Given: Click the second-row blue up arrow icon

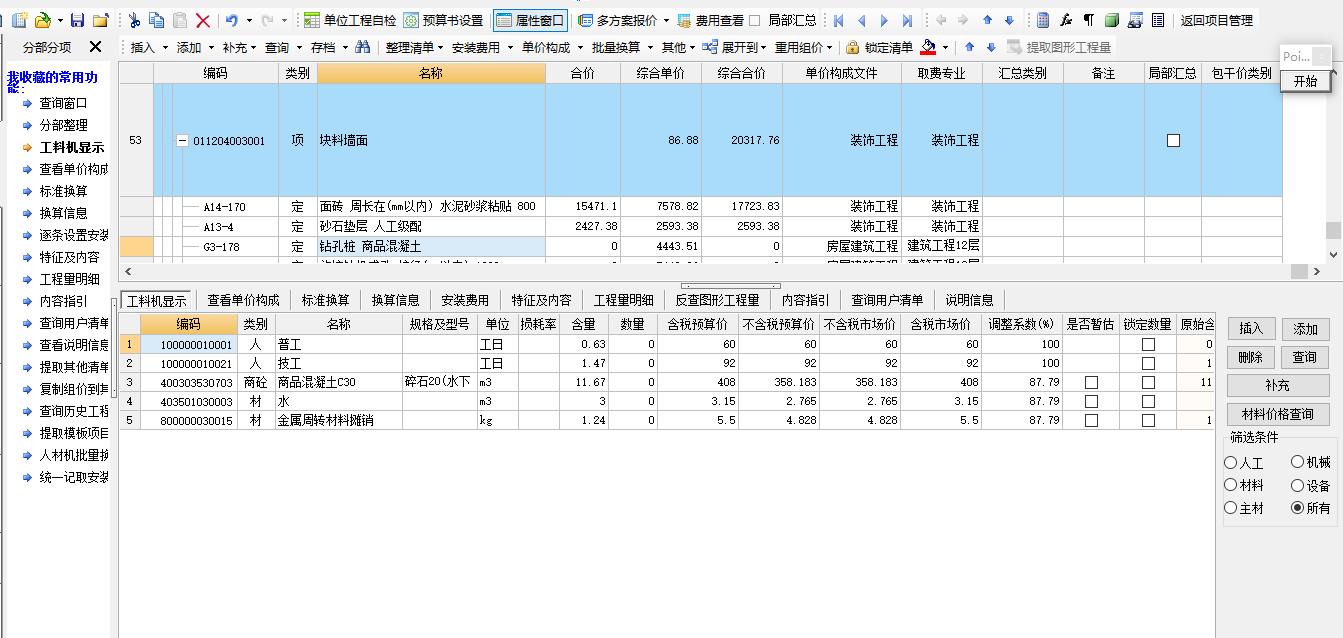Looking at the screenshot, I should click(x=970, y=47).
